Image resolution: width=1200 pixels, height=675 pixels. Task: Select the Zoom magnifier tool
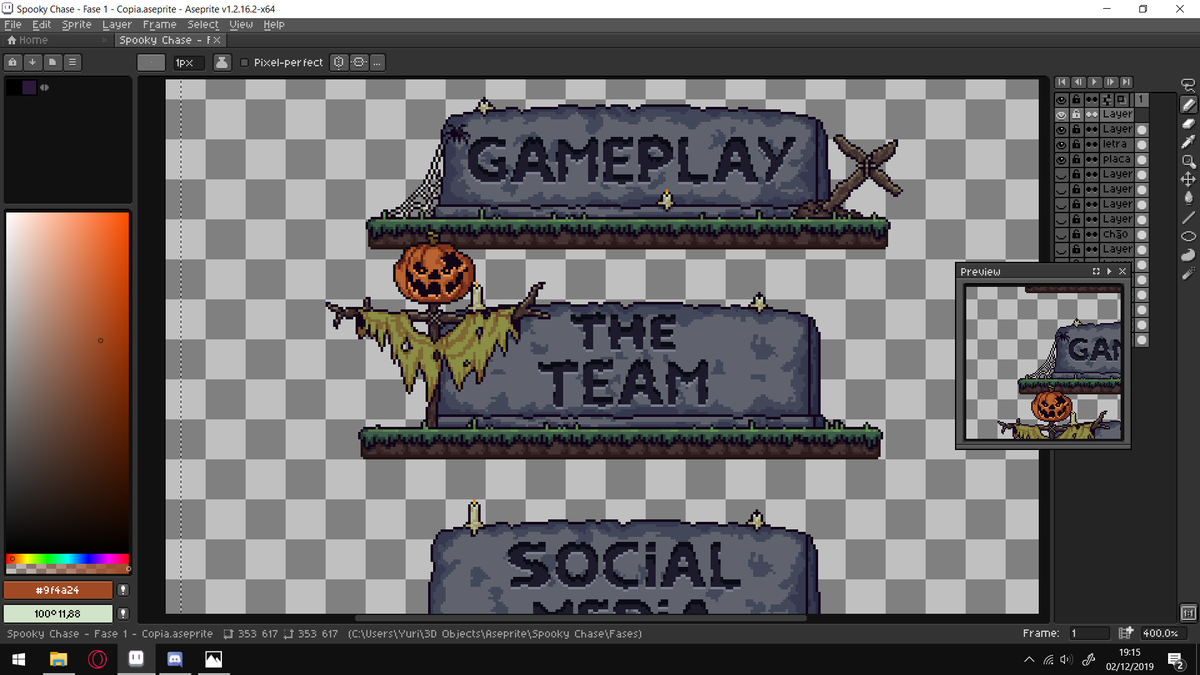point(1188,161)
